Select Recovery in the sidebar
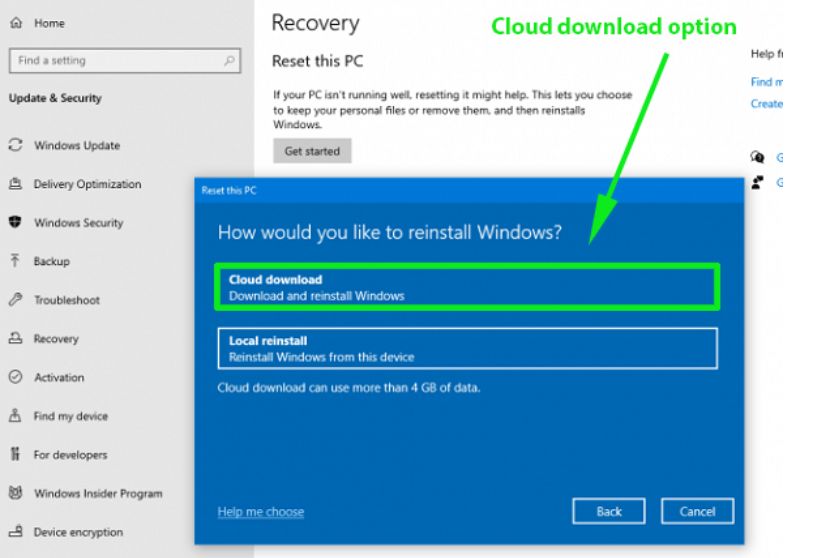 [x=56, y=339]
